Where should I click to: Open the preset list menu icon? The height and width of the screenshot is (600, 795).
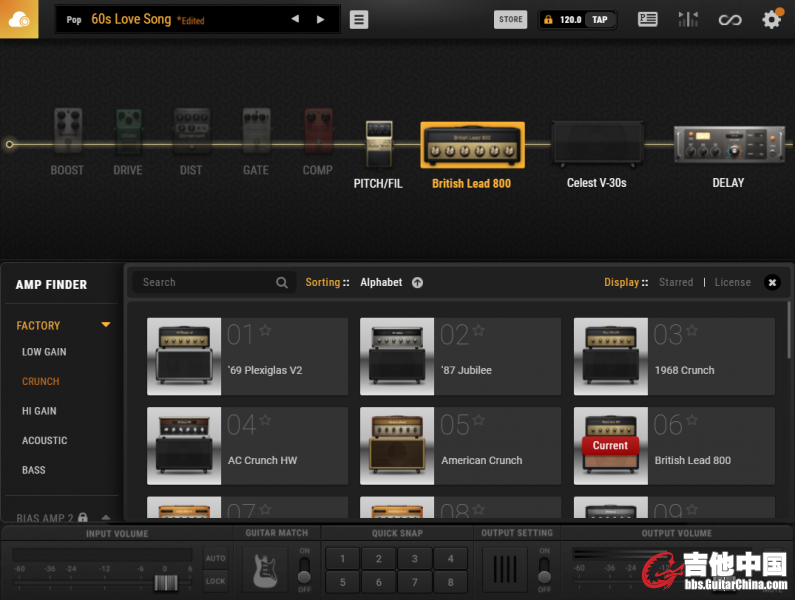tap(359, 20)
